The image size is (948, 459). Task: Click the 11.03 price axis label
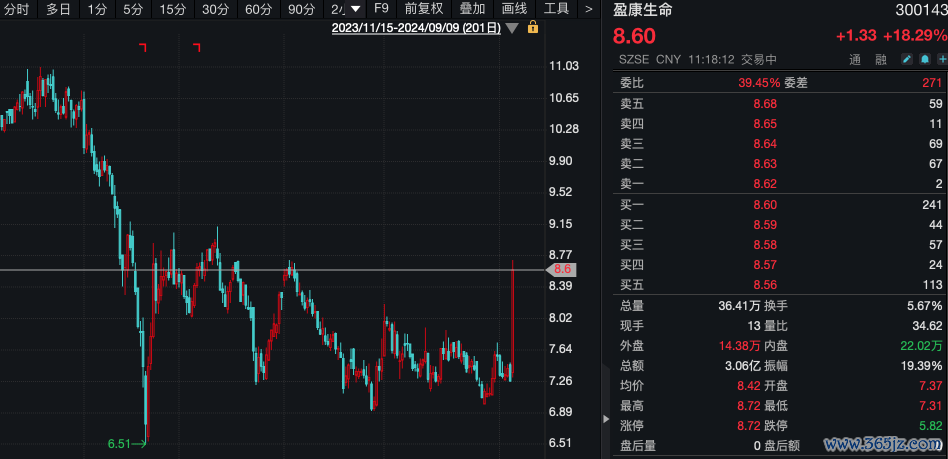[x=562, y=67]
